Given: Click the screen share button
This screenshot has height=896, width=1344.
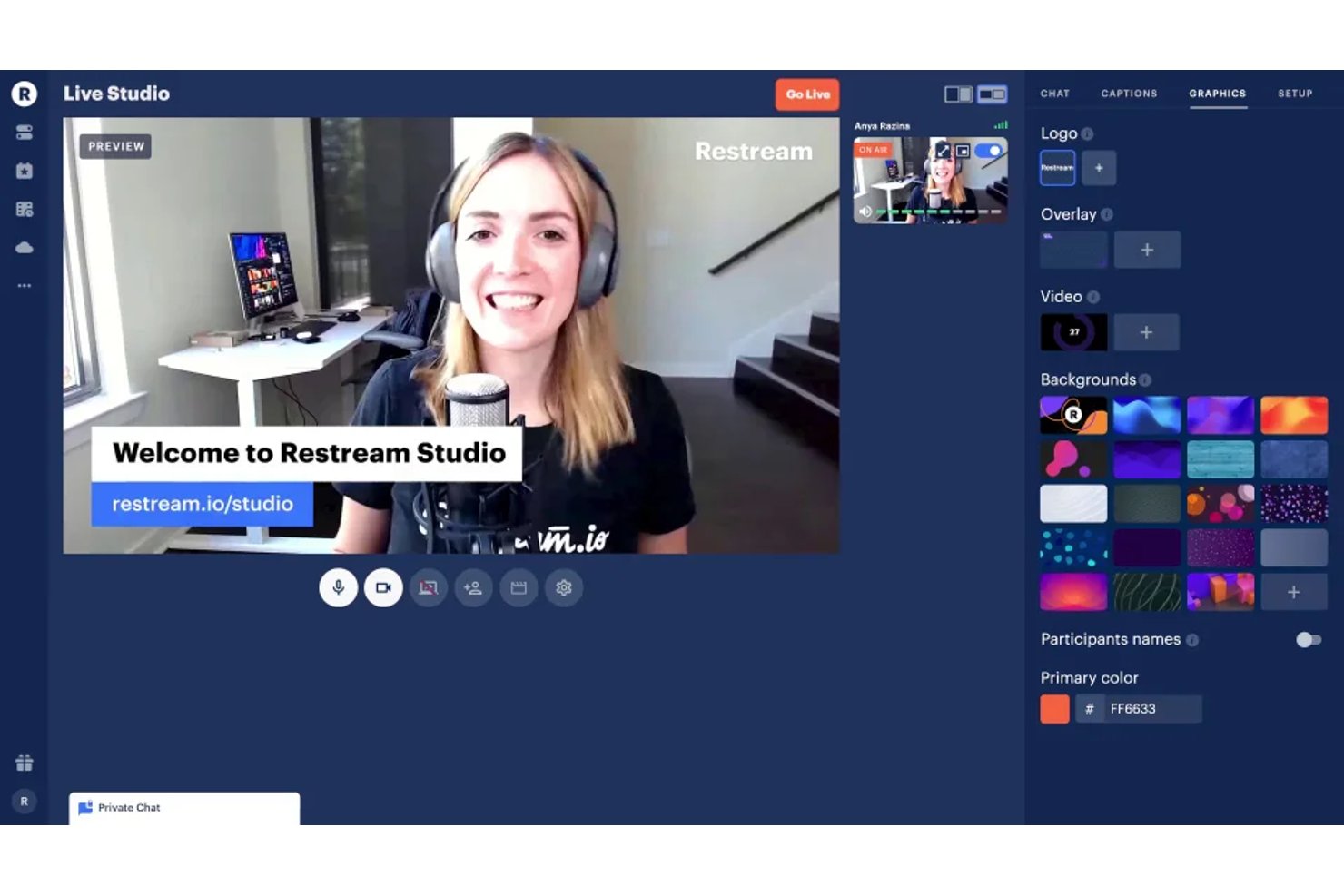Looking at the screenshot, I should pyautogui.click(x=428, y=588).
